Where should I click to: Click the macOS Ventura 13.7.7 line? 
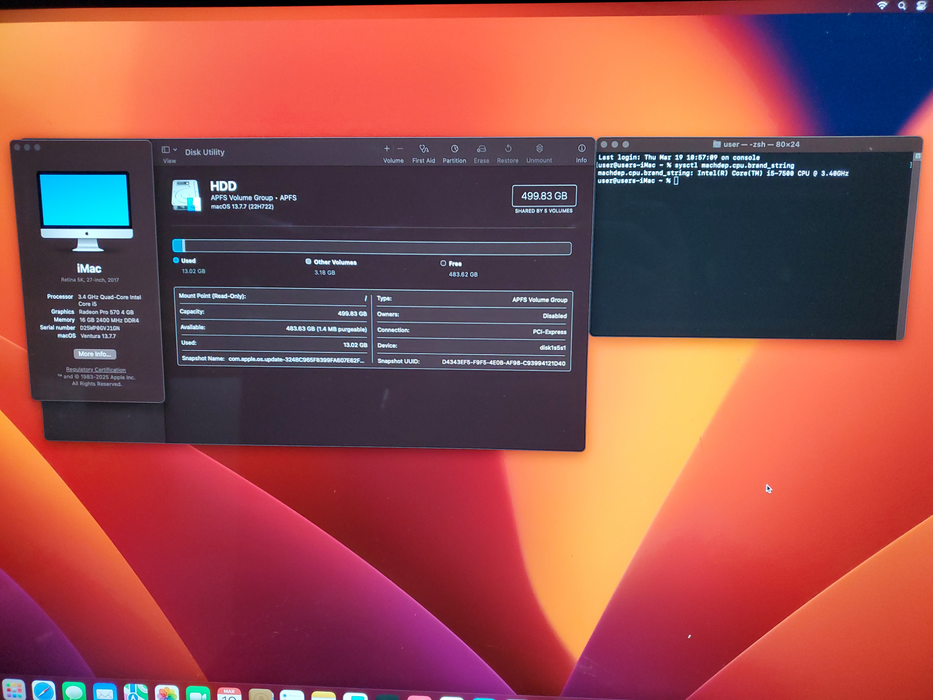click(86, 336)
